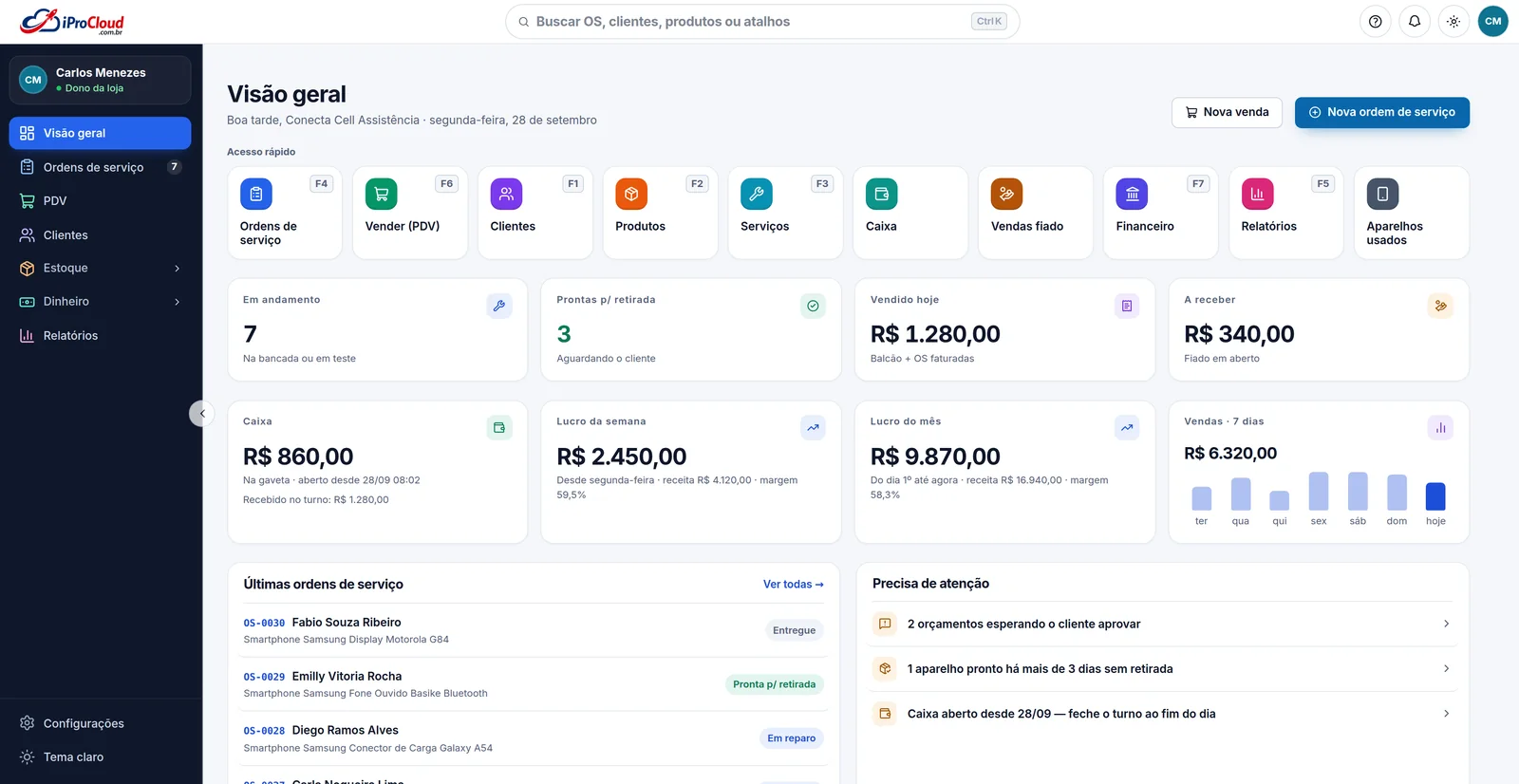1519x784 pixels.
Task: Click check icon on Prontas p/ retirada card
Action: coord(813,306)
